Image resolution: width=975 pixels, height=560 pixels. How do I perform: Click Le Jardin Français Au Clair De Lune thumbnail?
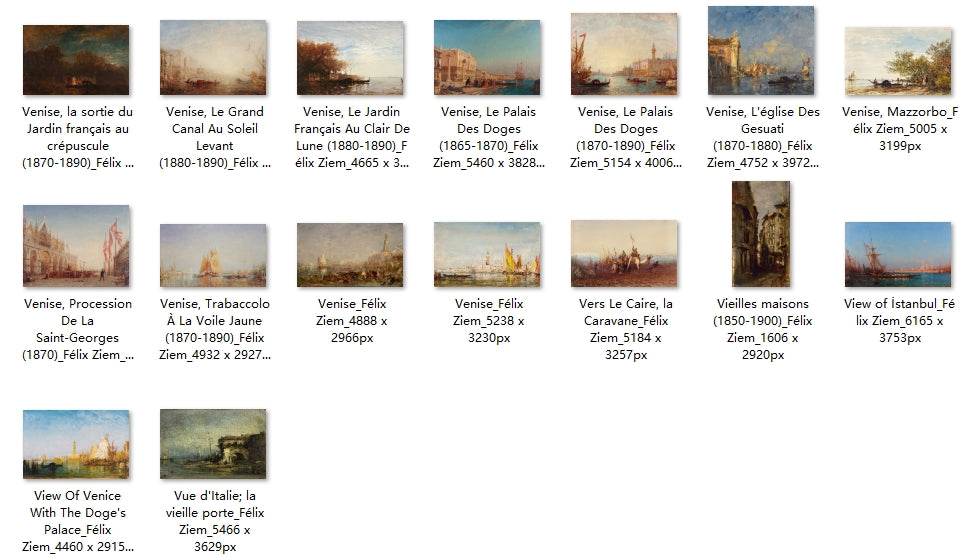tap(350, 58)
